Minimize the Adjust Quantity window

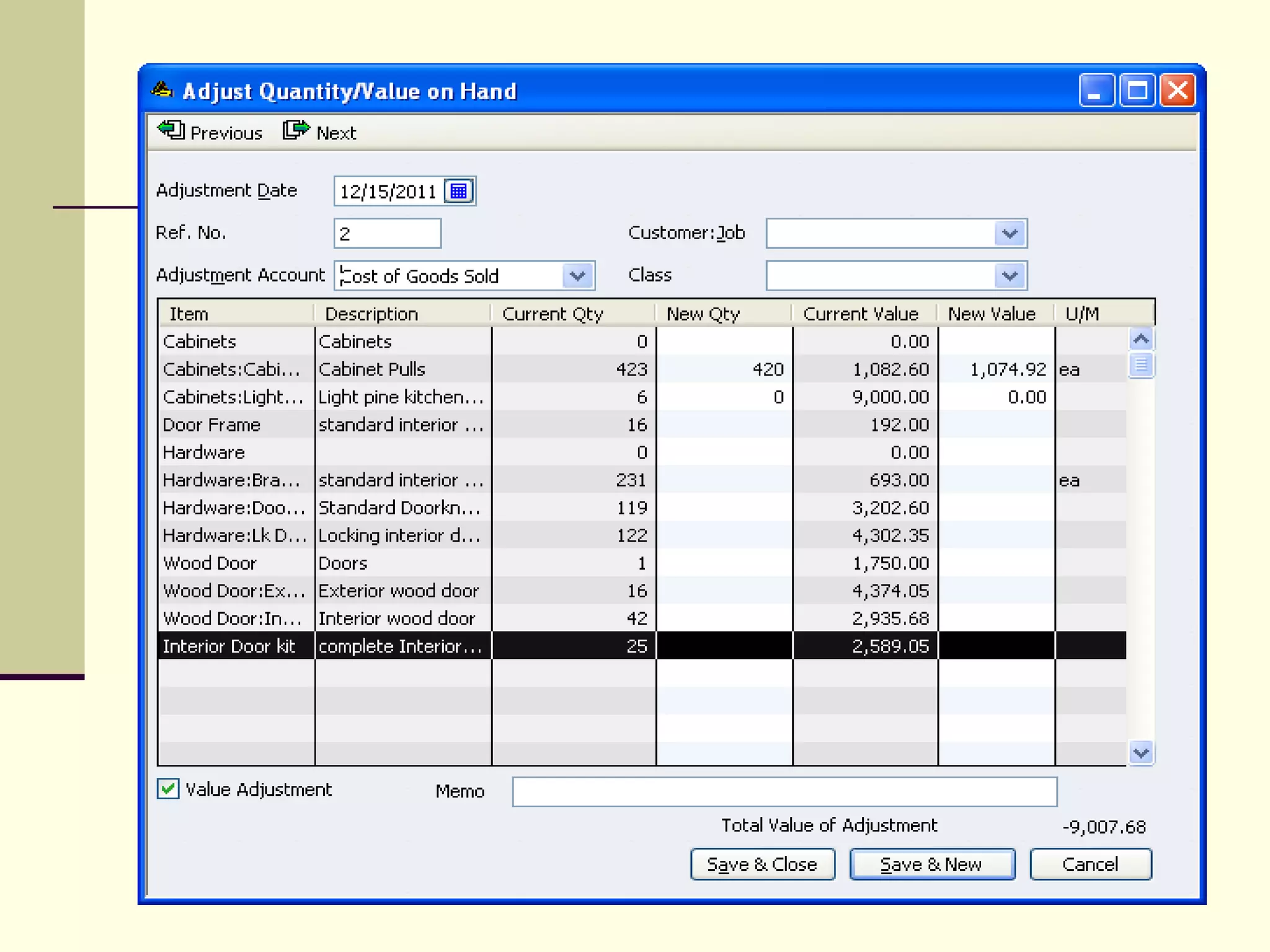click(1096, 91)
